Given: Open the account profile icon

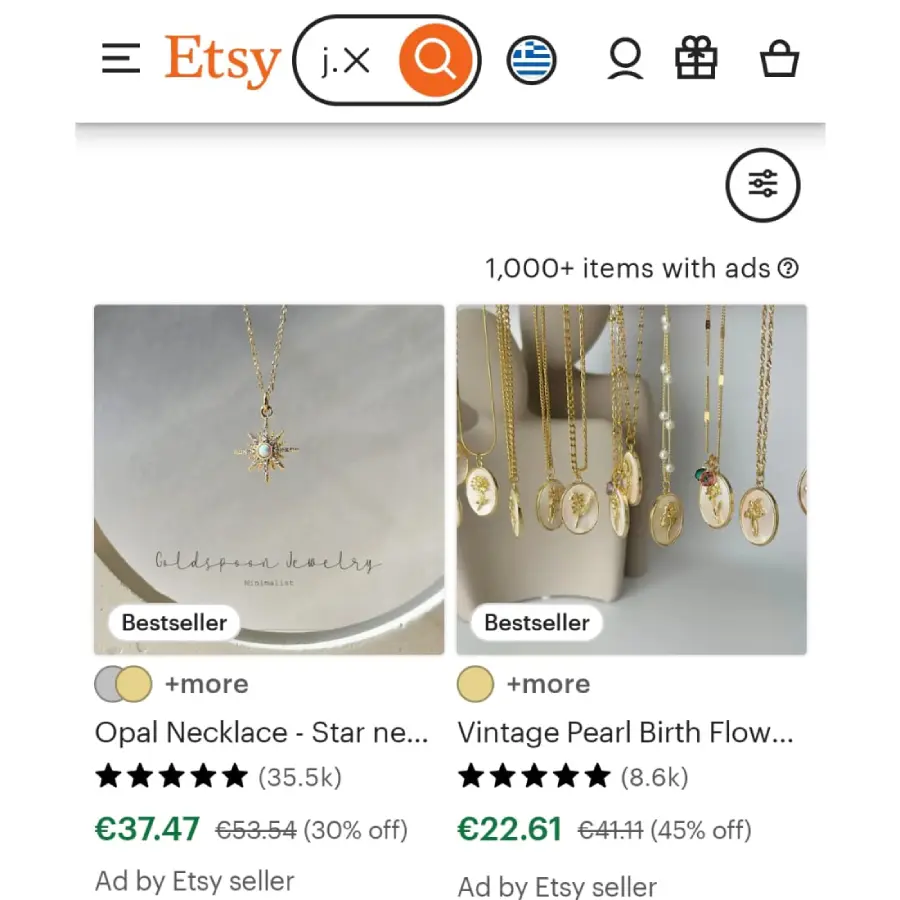Looking at the screenshot, I should click(x=625, y=60).
